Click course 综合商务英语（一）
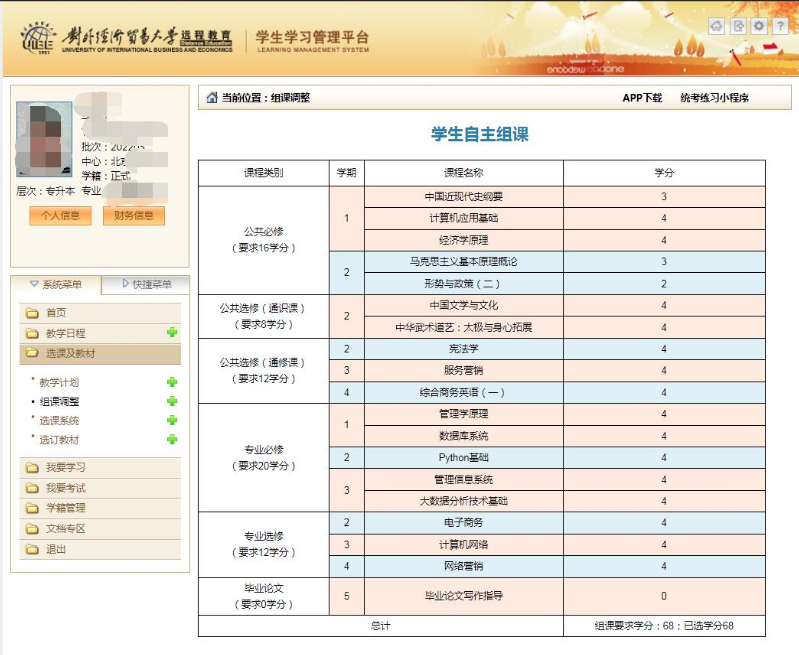799x655 pixels. pyautogui.click(x=464, y=392)
